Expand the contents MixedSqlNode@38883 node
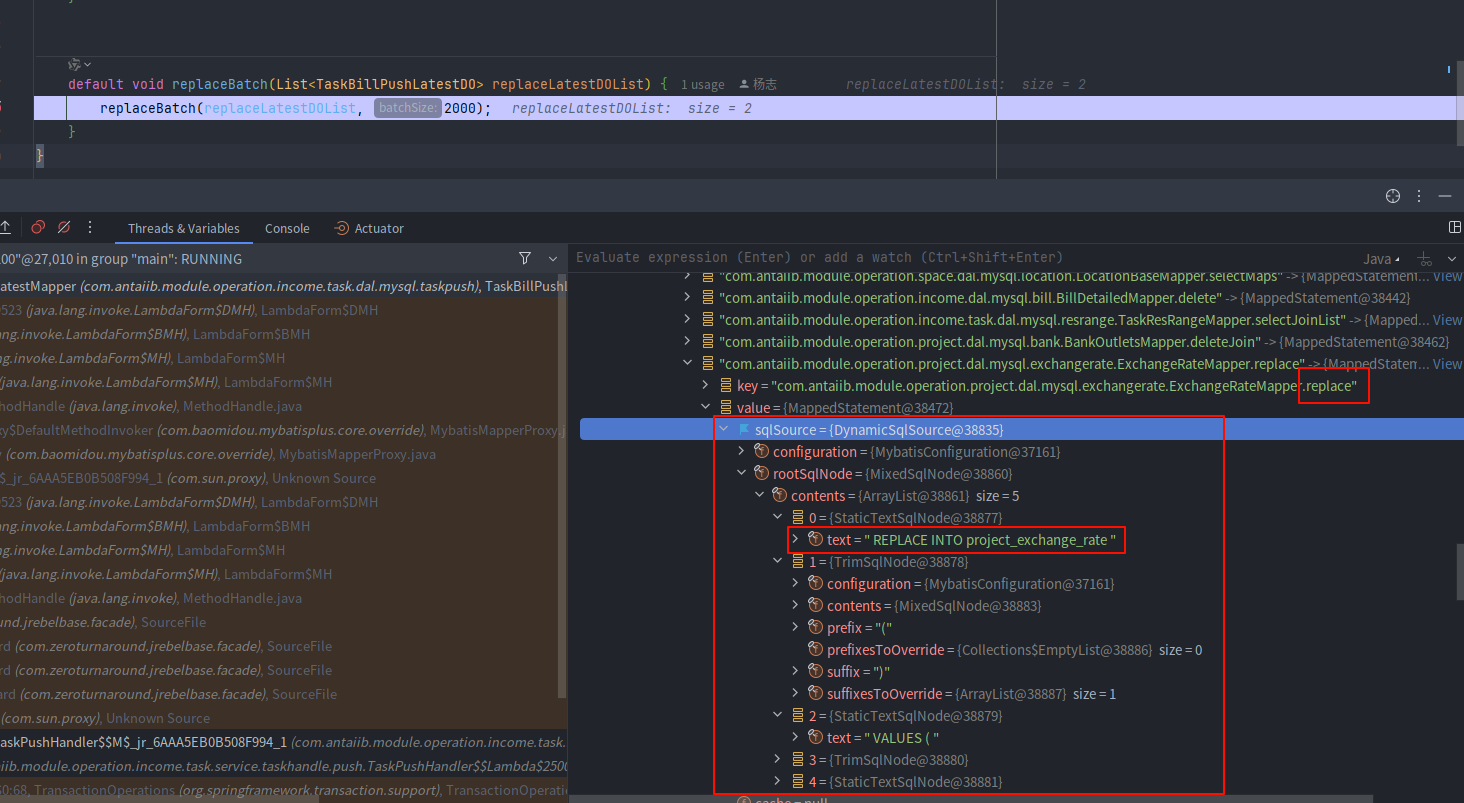Image resolution: width=1464 pixels, height=803 pixels. pos(795,606)
